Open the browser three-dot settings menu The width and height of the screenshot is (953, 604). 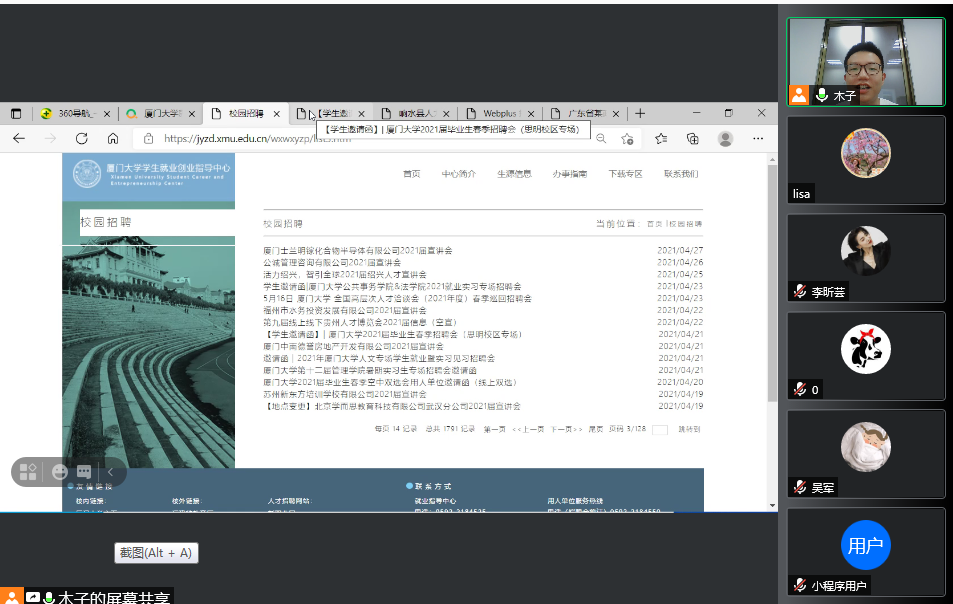[x=758, y=139]
